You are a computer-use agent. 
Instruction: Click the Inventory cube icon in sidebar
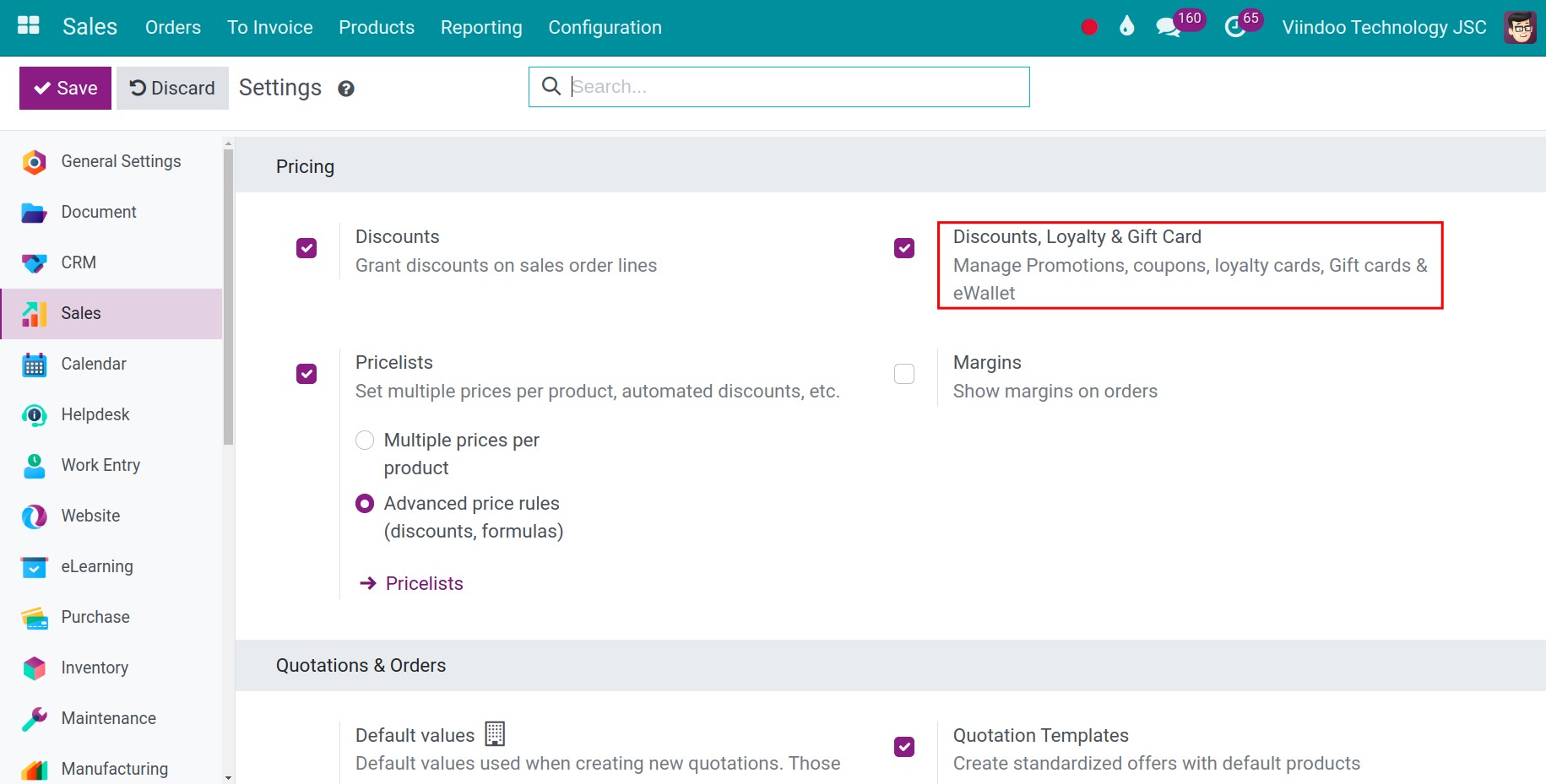coord(34,668)
